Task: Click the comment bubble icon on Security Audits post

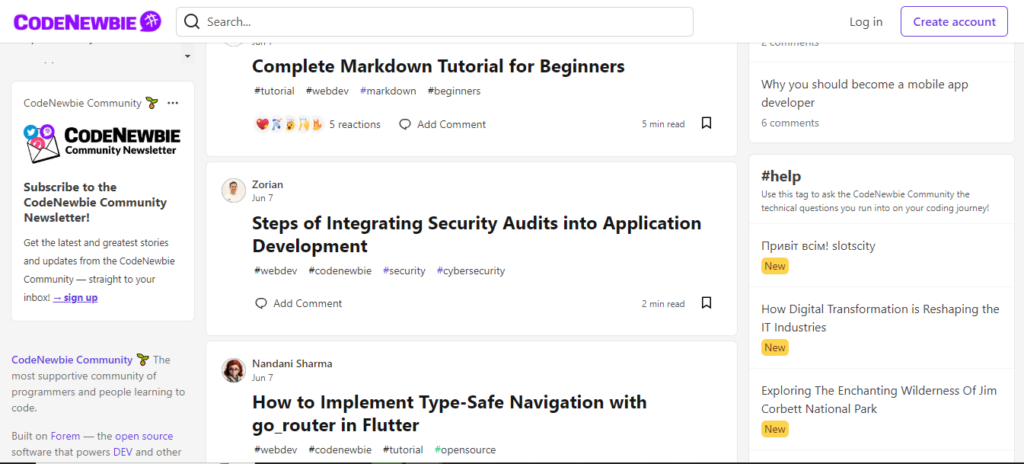Action: tap(261, 303)
